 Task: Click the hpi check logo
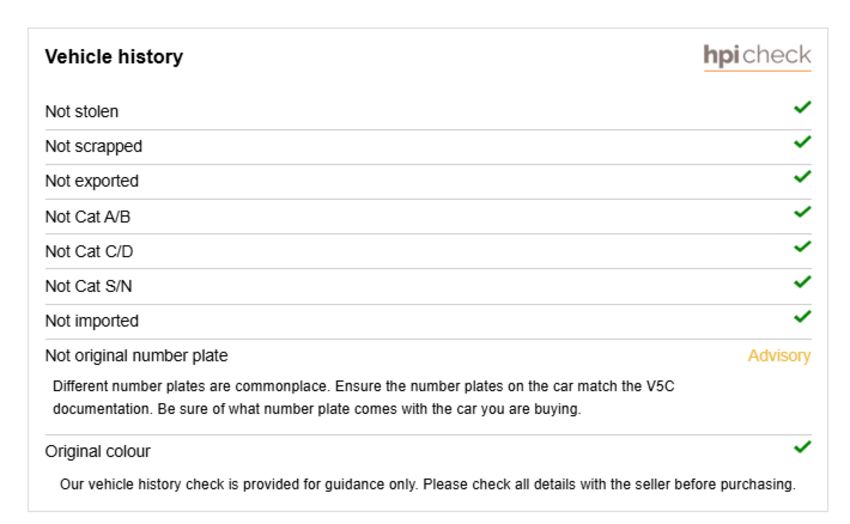click(x=757, y=57)
